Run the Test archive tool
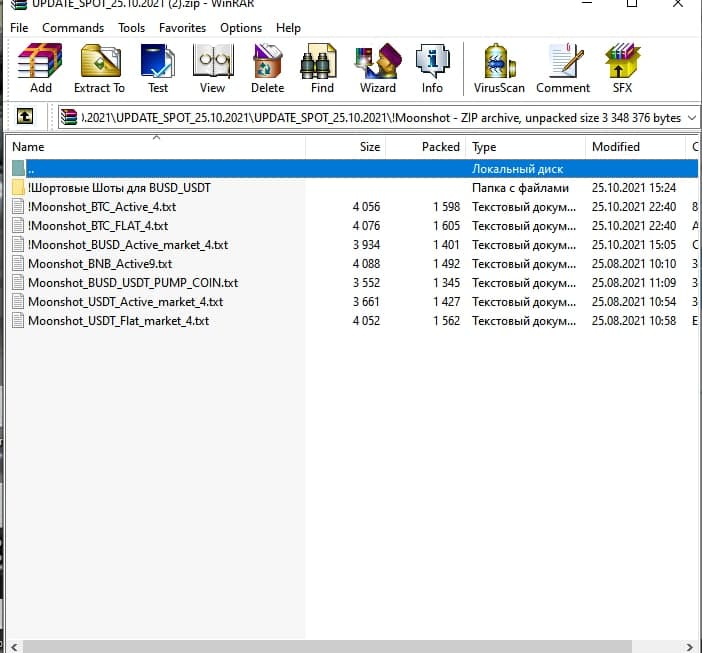Viewport: 702px width, 653px height. coord(158,68)
